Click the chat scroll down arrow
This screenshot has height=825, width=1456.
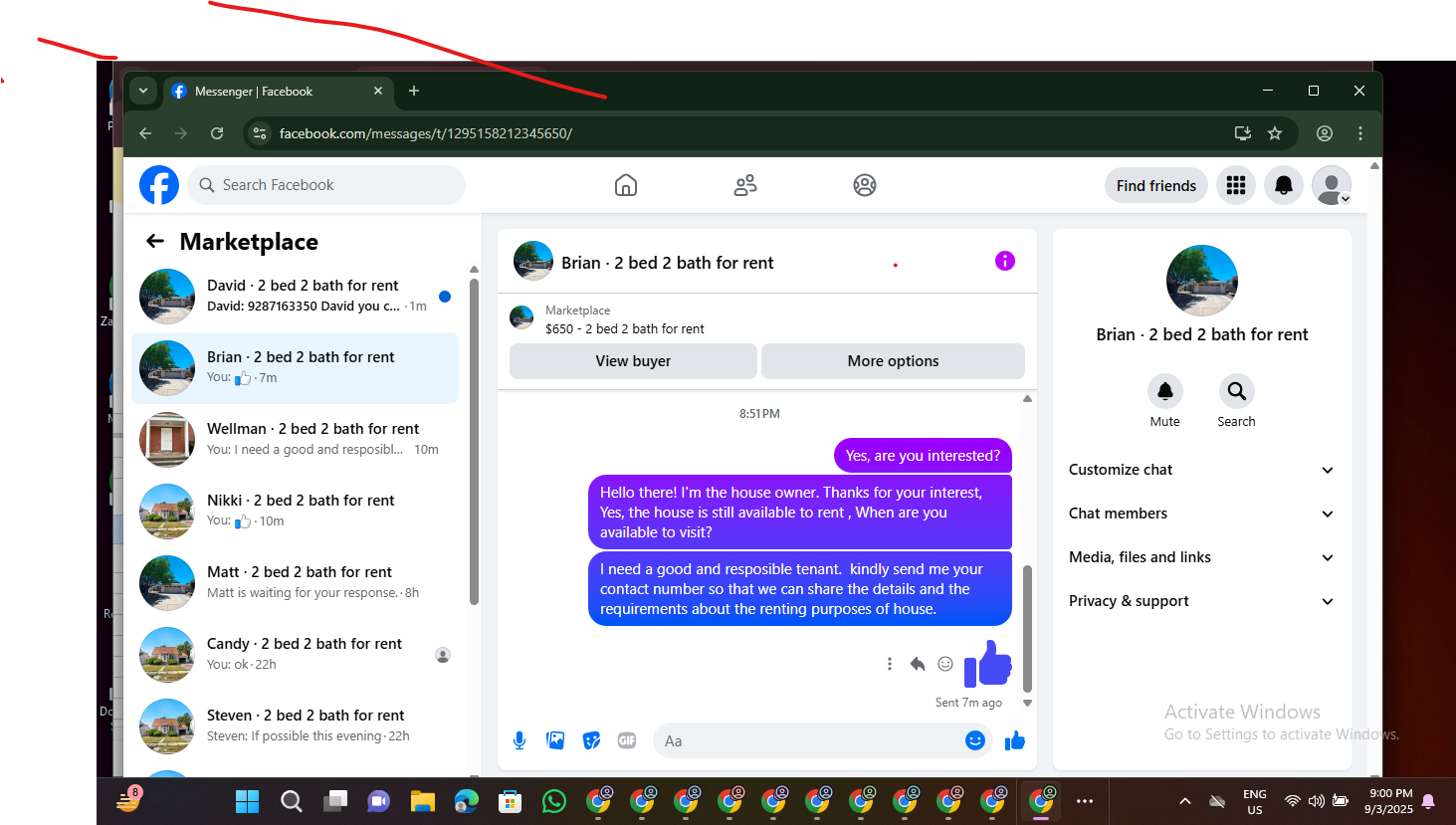1027,704
